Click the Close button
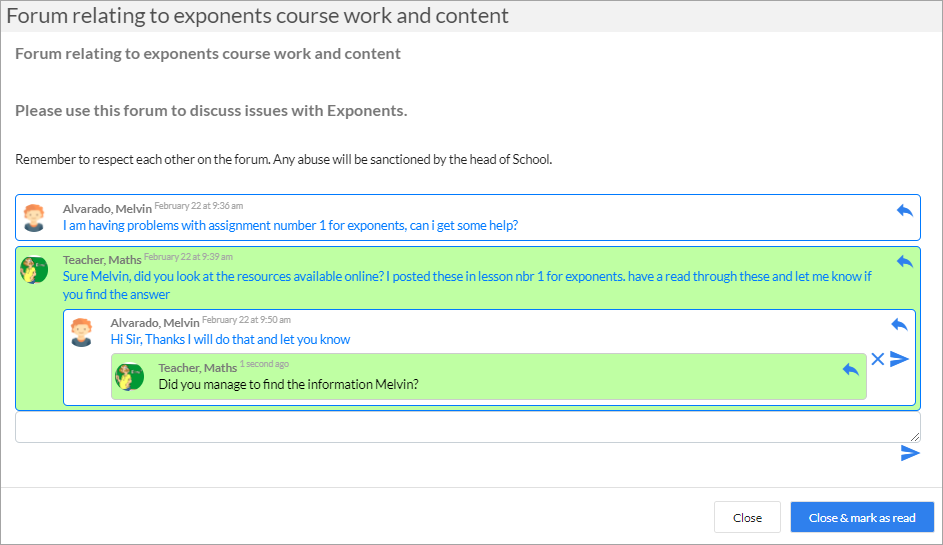This screenshot has width=943, height=545. pyautogui.click(x=747, y=517)
